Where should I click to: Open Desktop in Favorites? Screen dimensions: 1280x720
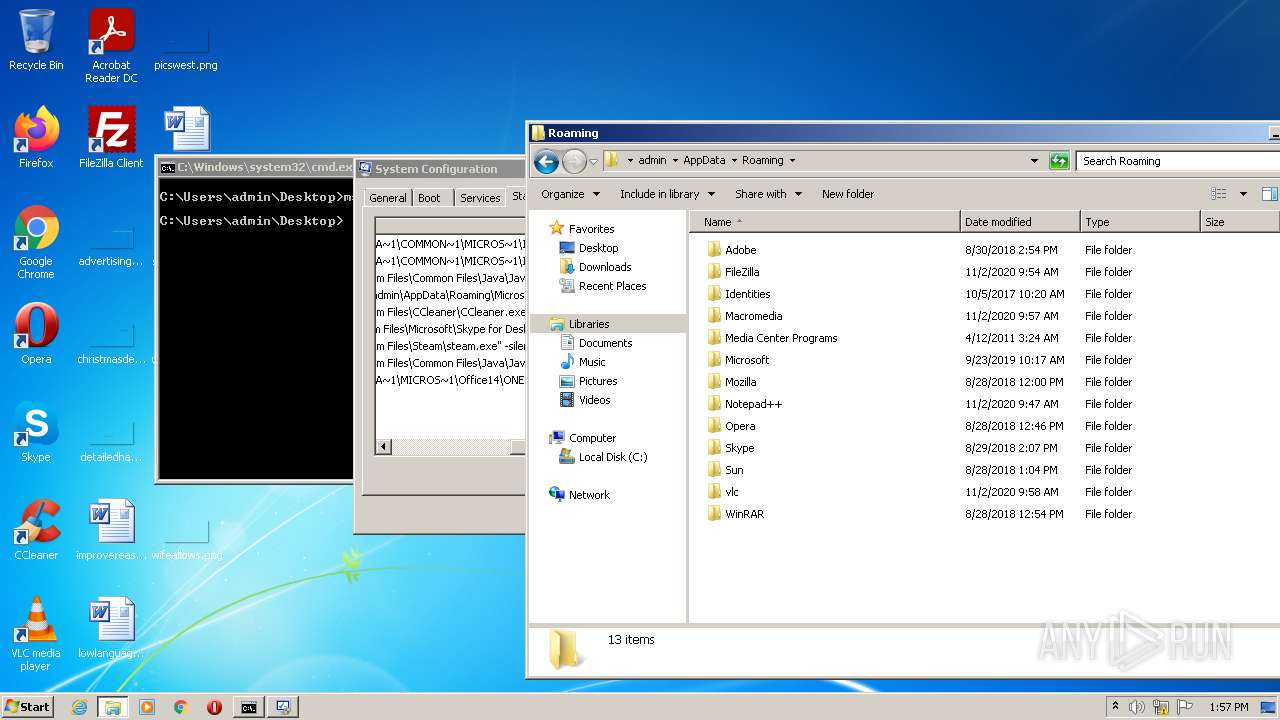[x=598, y=248]
